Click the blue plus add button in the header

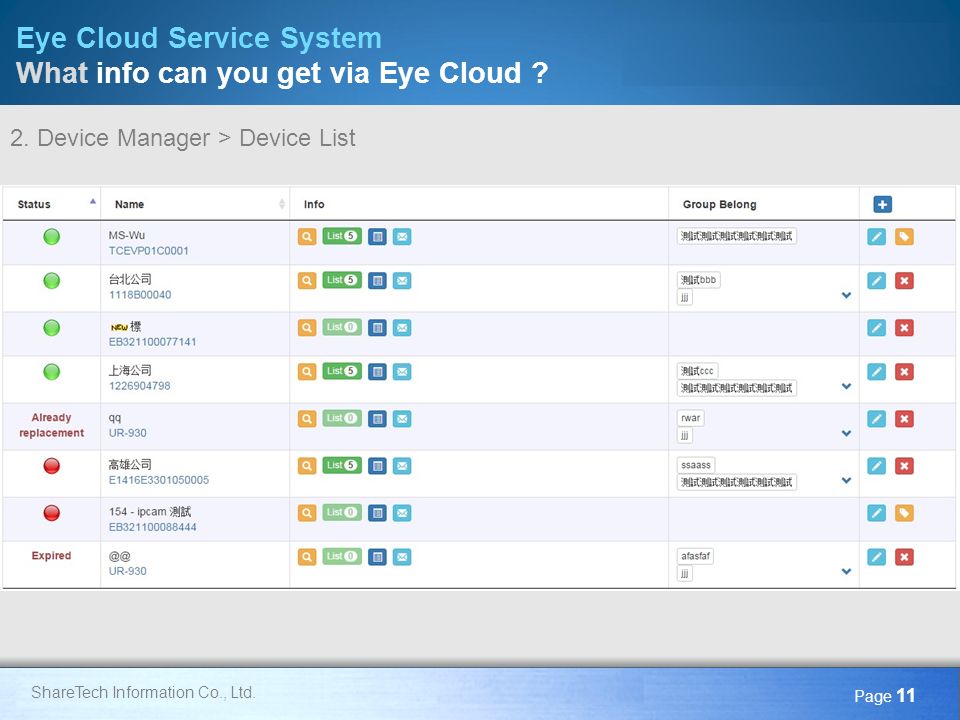882,204
